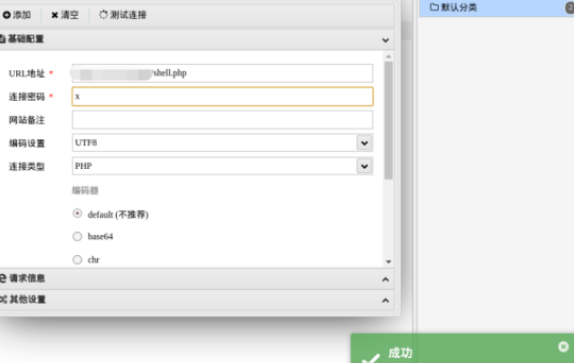
Task: Click the 编码器 label text
Action: (85, 190)
